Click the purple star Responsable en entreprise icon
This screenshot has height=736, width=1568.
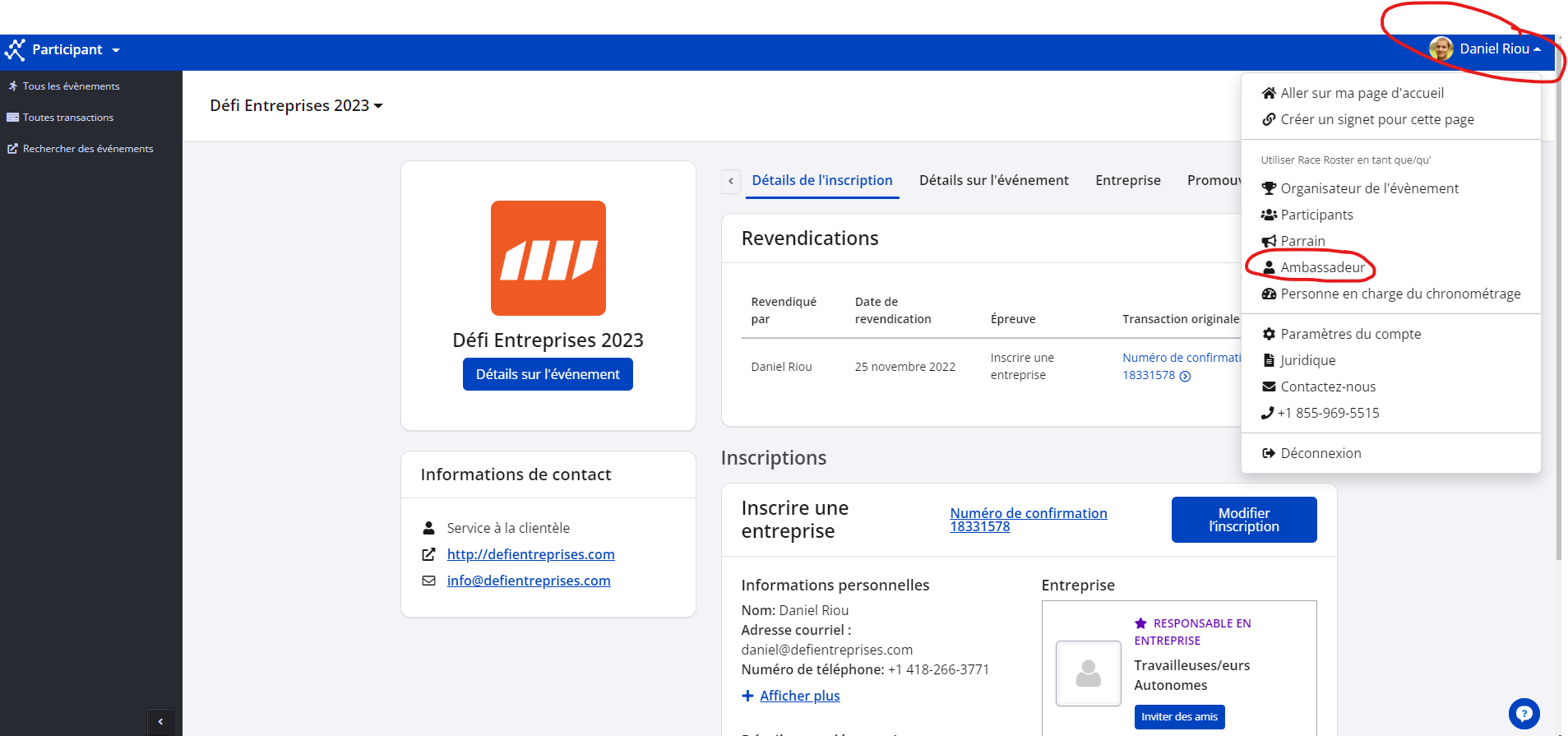[x=1140, y=623]
